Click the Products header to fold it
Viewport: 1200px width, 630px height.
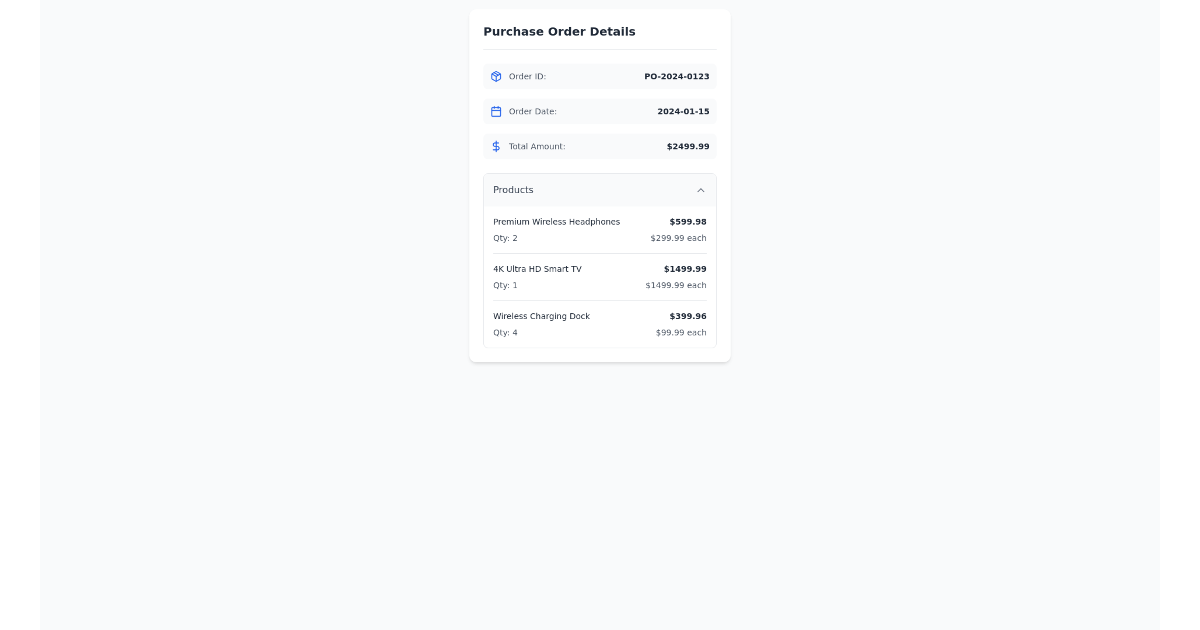click(x=600, y=190)
